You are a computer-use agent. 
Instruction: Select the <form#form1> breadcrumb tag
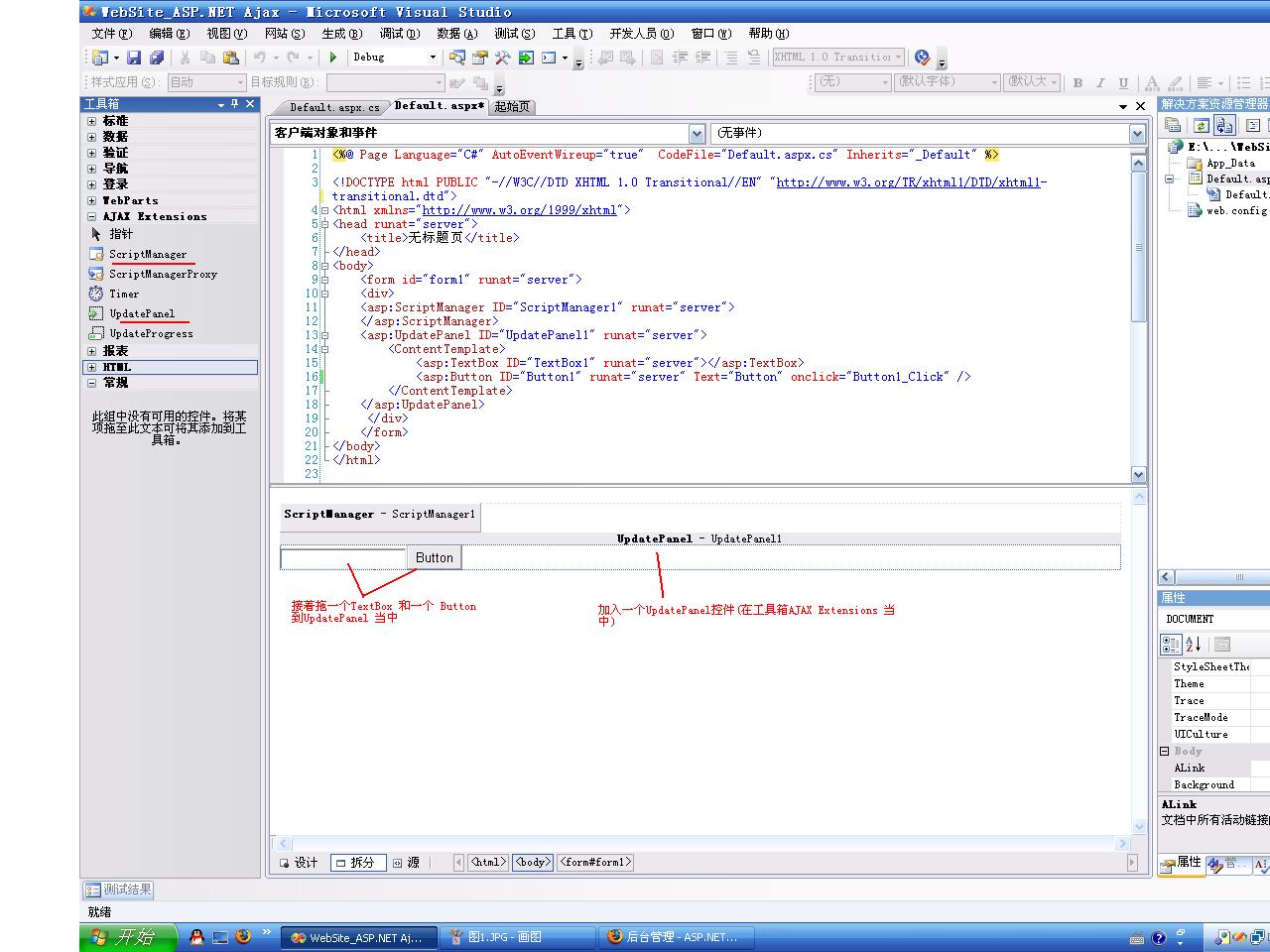[x=595, y=863]
